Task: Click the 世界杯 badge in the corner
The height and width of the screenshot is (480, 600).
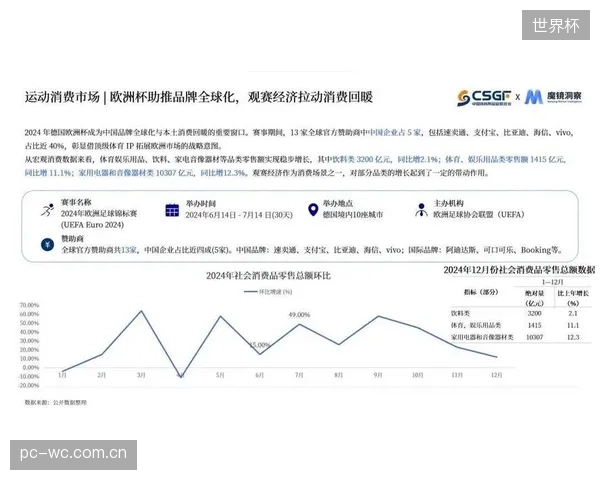Action: pyautogui.click(x=556, y=25)
